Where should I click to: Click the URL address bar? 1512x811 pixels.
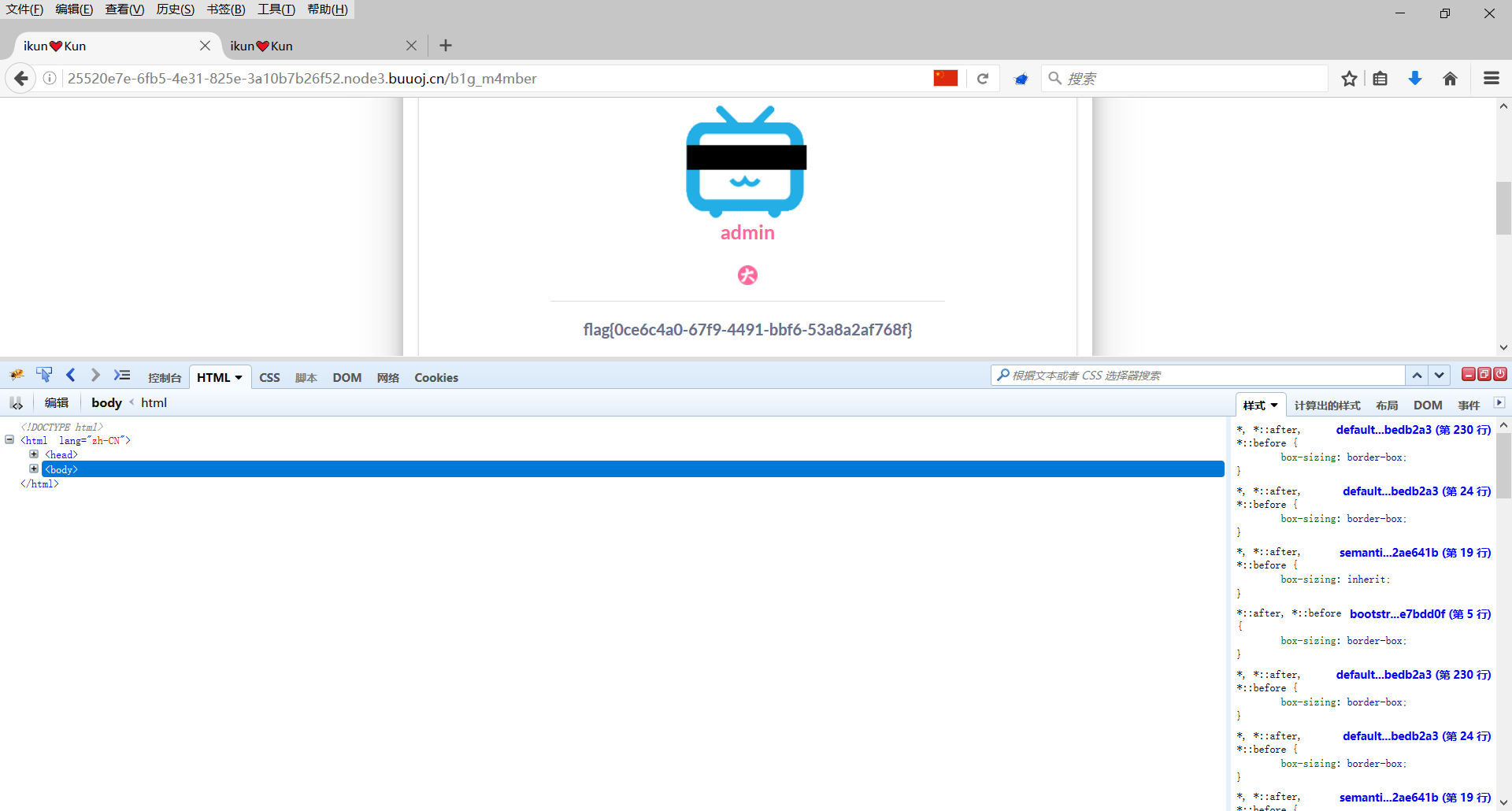click(x=496, y=78)
